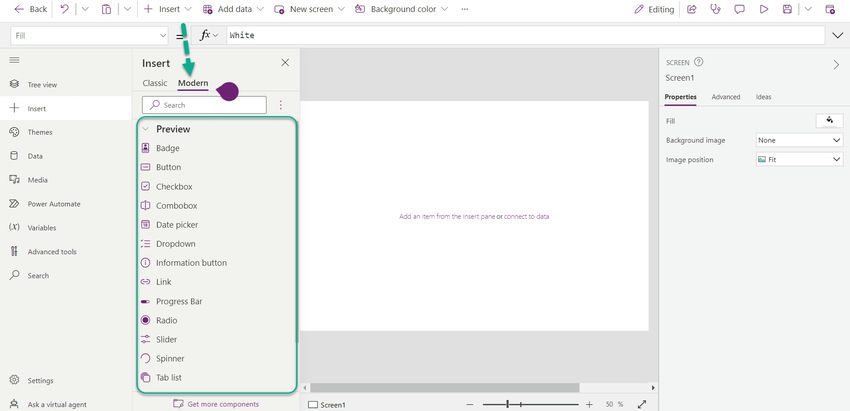Open the Insert menu in toolbar
The width and height of the screenshot is (850, 411).
pos(168,9)
